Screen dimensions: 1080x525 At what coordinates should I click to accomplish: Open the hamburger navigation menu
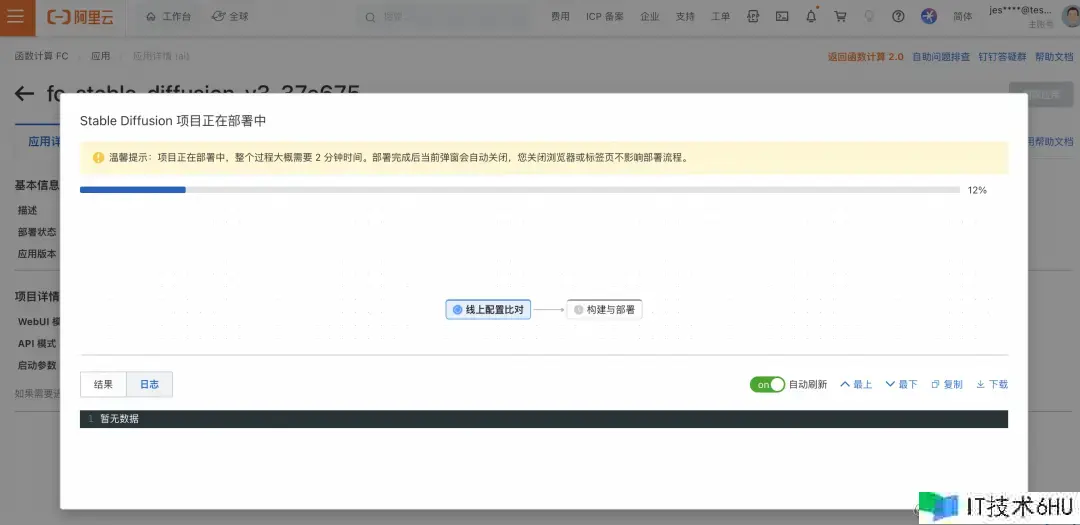pyautogui.click(x=15, y=17)
